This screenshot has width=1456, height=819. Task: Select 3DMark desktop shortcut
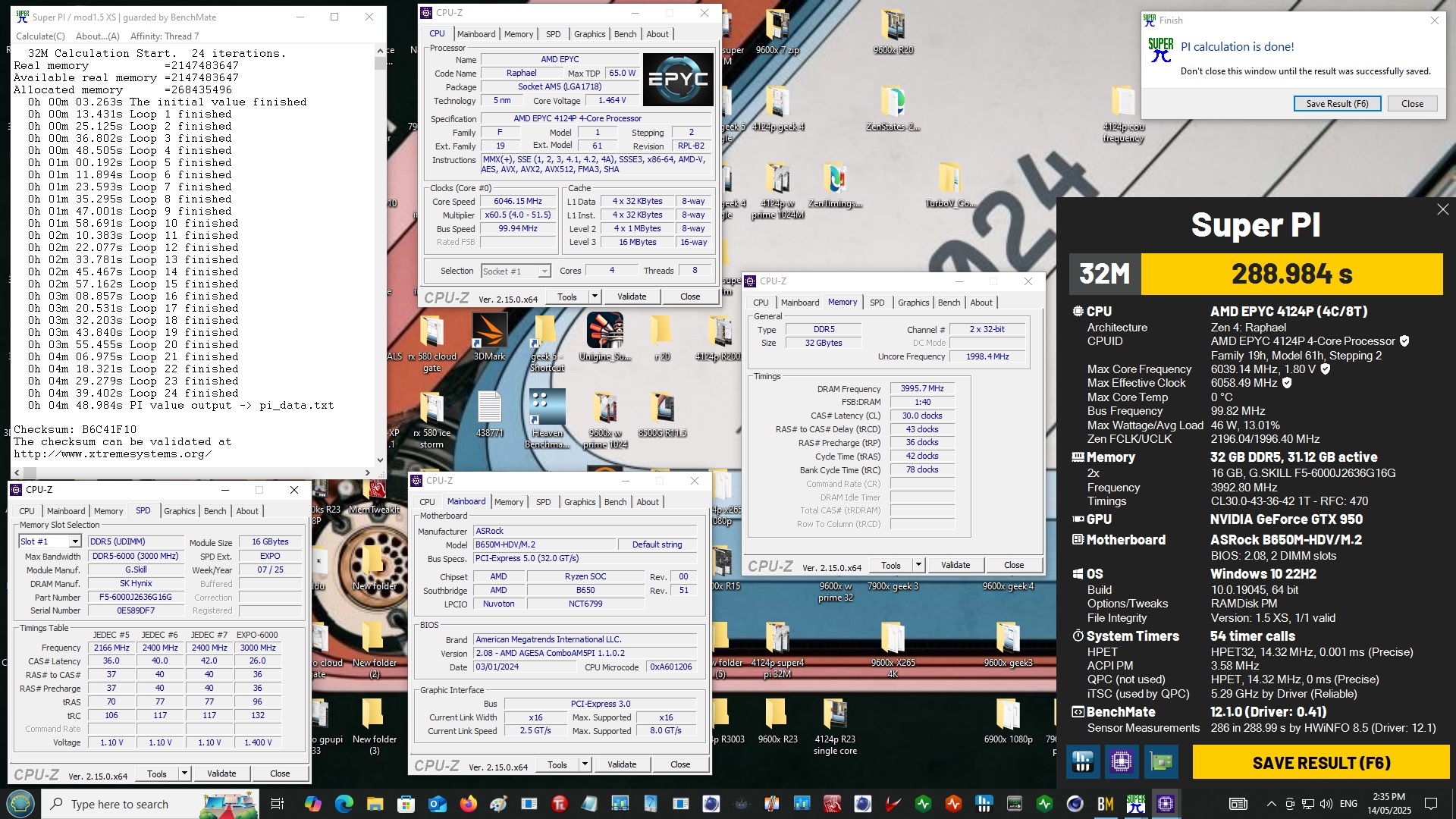489,337
